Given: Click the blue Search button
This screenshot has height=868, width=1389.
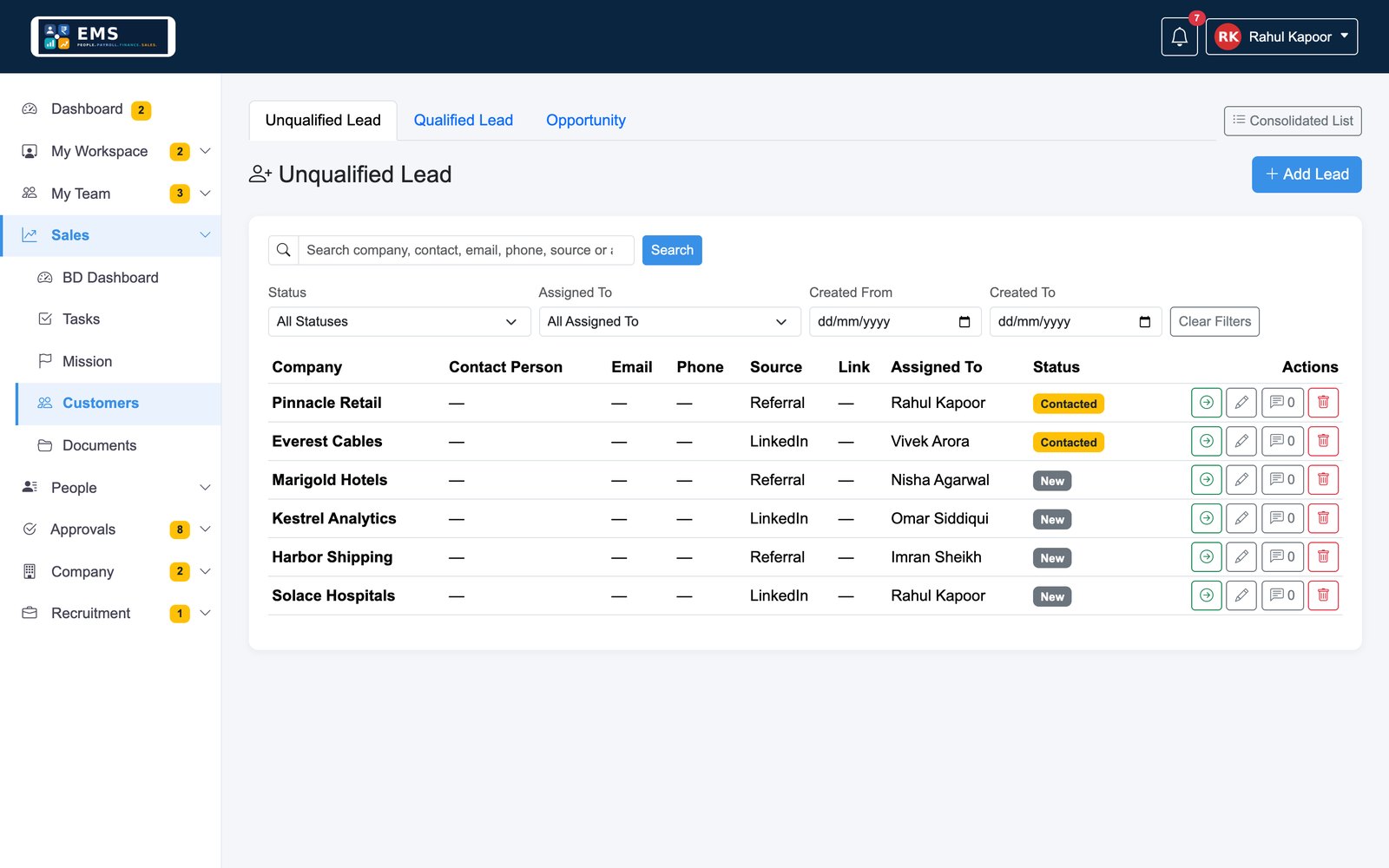Looking at the screenshot, I should [x=672, y=250].
